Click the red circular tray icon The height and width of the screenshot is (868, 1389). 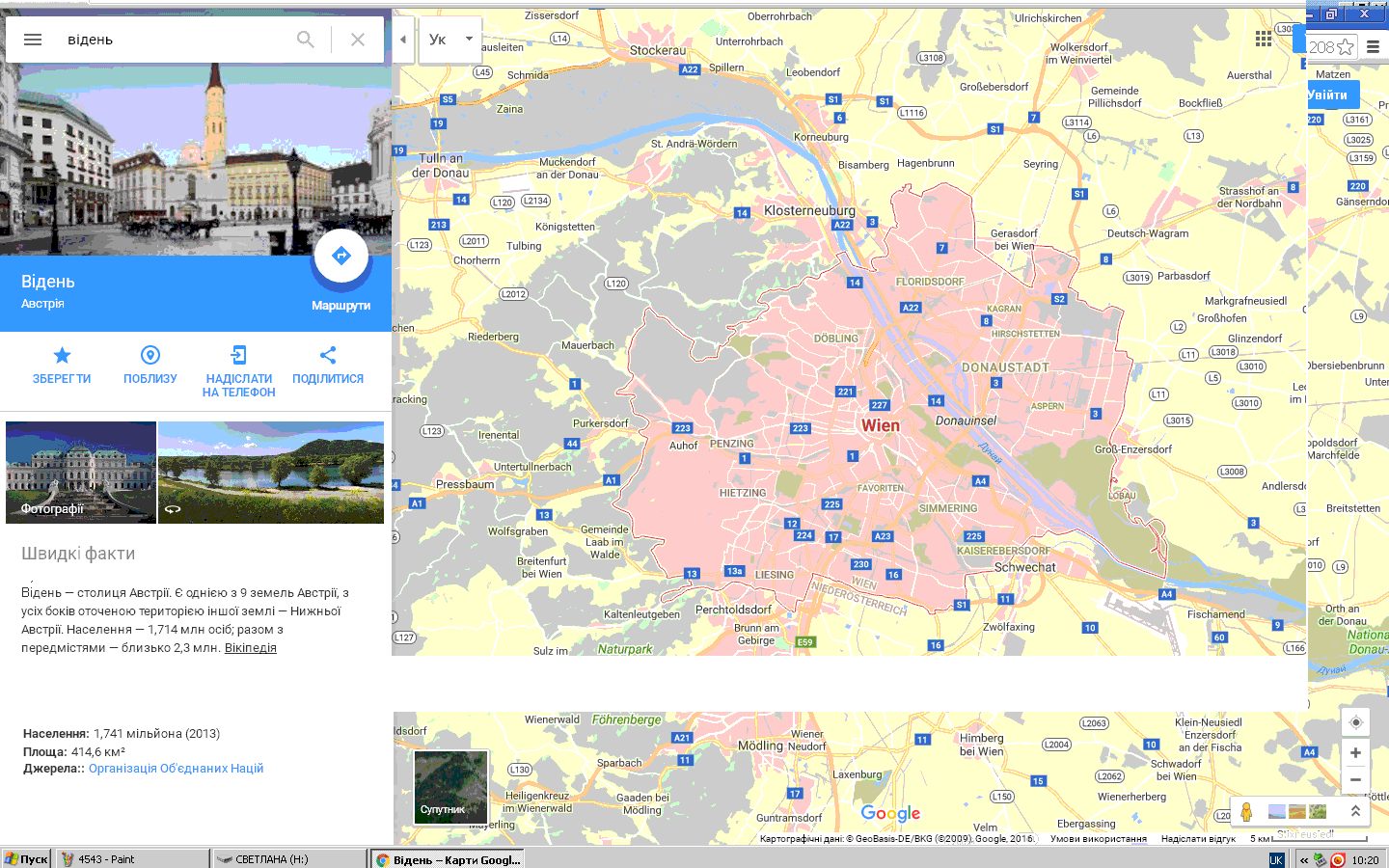pos(1338,859)
